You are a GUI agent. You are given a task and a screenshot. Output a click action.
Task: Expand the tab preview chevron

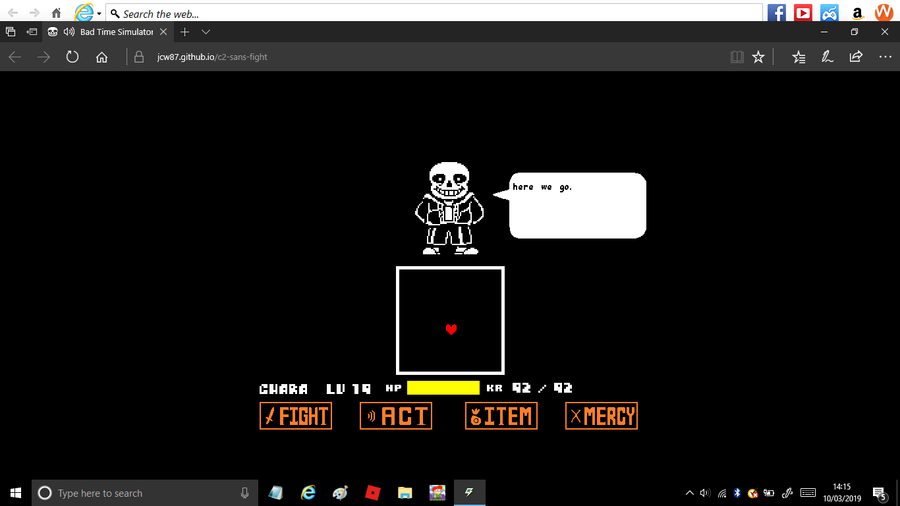click(205, 32)
